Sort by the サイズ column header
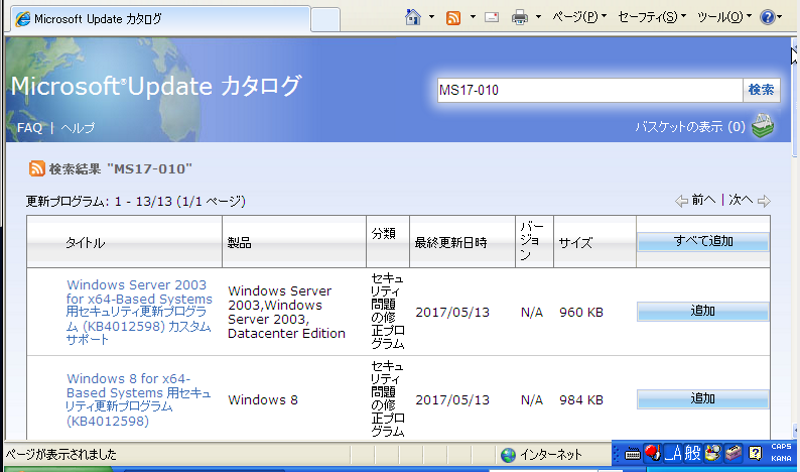800x472 pixels. [x=576, y=243]
